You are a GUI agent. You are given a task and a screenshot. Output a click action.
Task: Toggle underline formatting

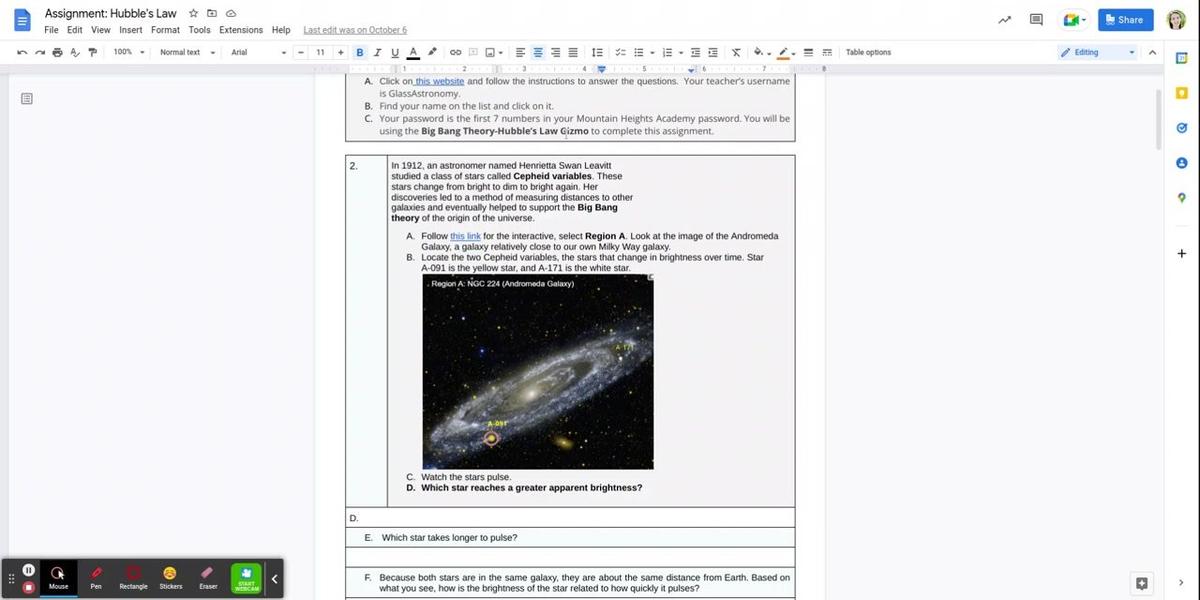[394, 52]
